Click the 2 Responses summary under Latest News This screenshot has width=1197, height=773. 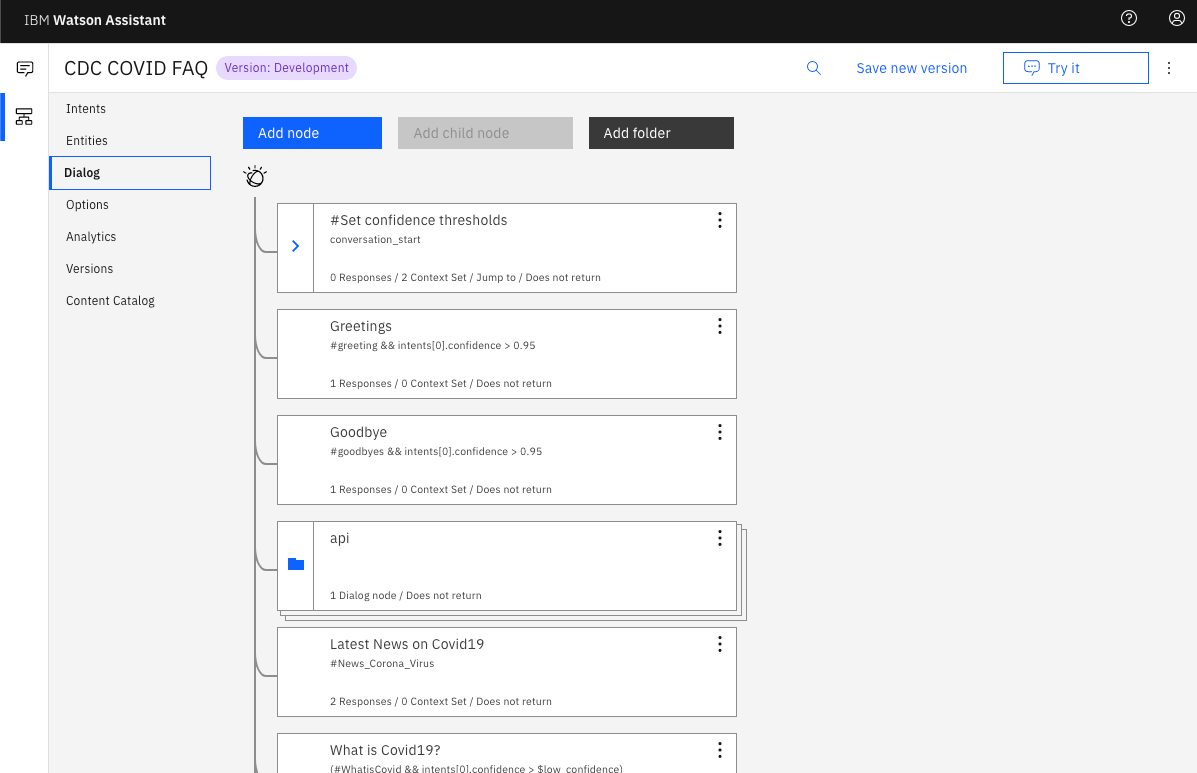coord(440,702)
